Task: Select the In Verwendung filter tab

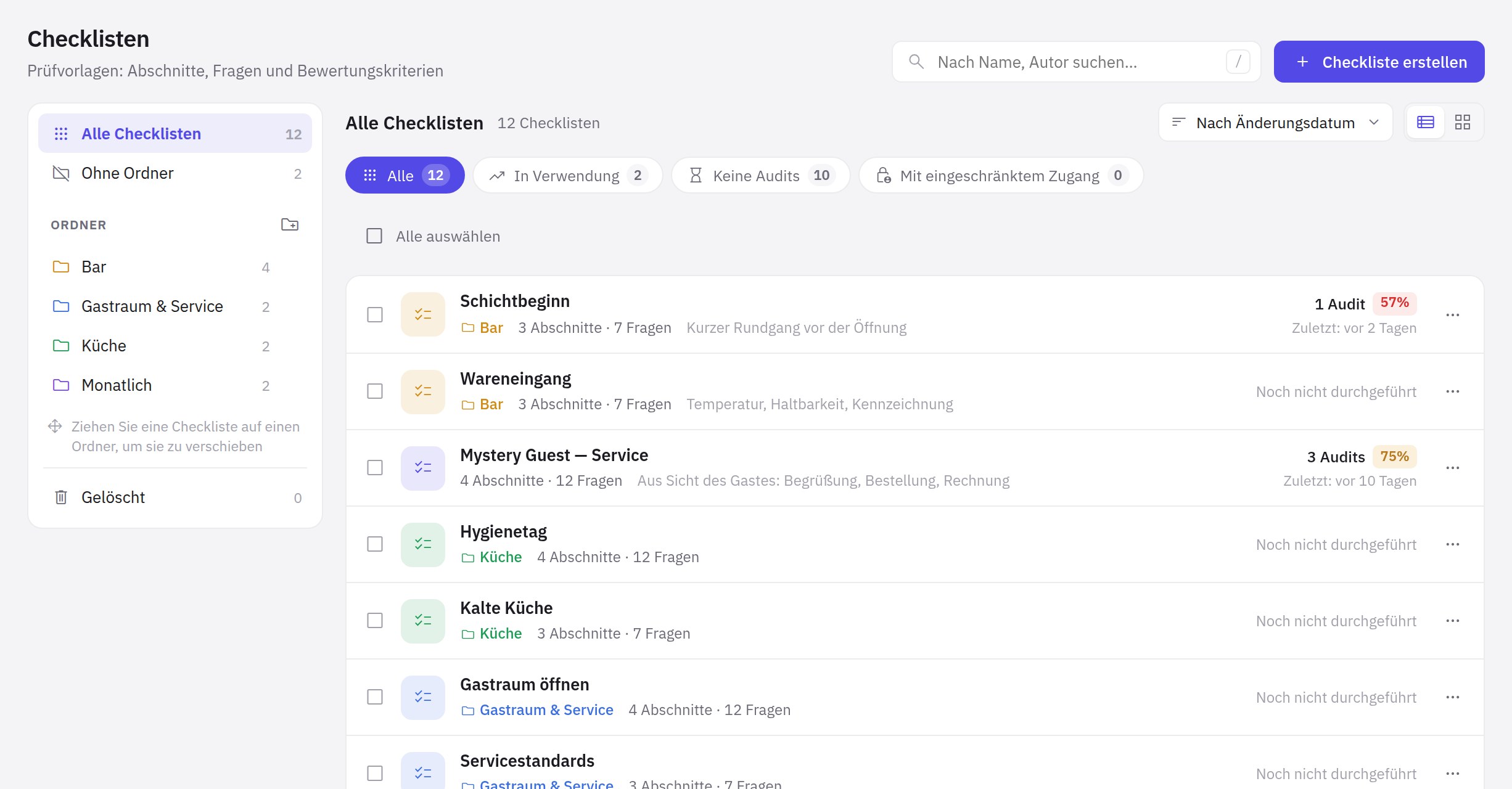Action: pyautogui.click(x=568, y=176)
